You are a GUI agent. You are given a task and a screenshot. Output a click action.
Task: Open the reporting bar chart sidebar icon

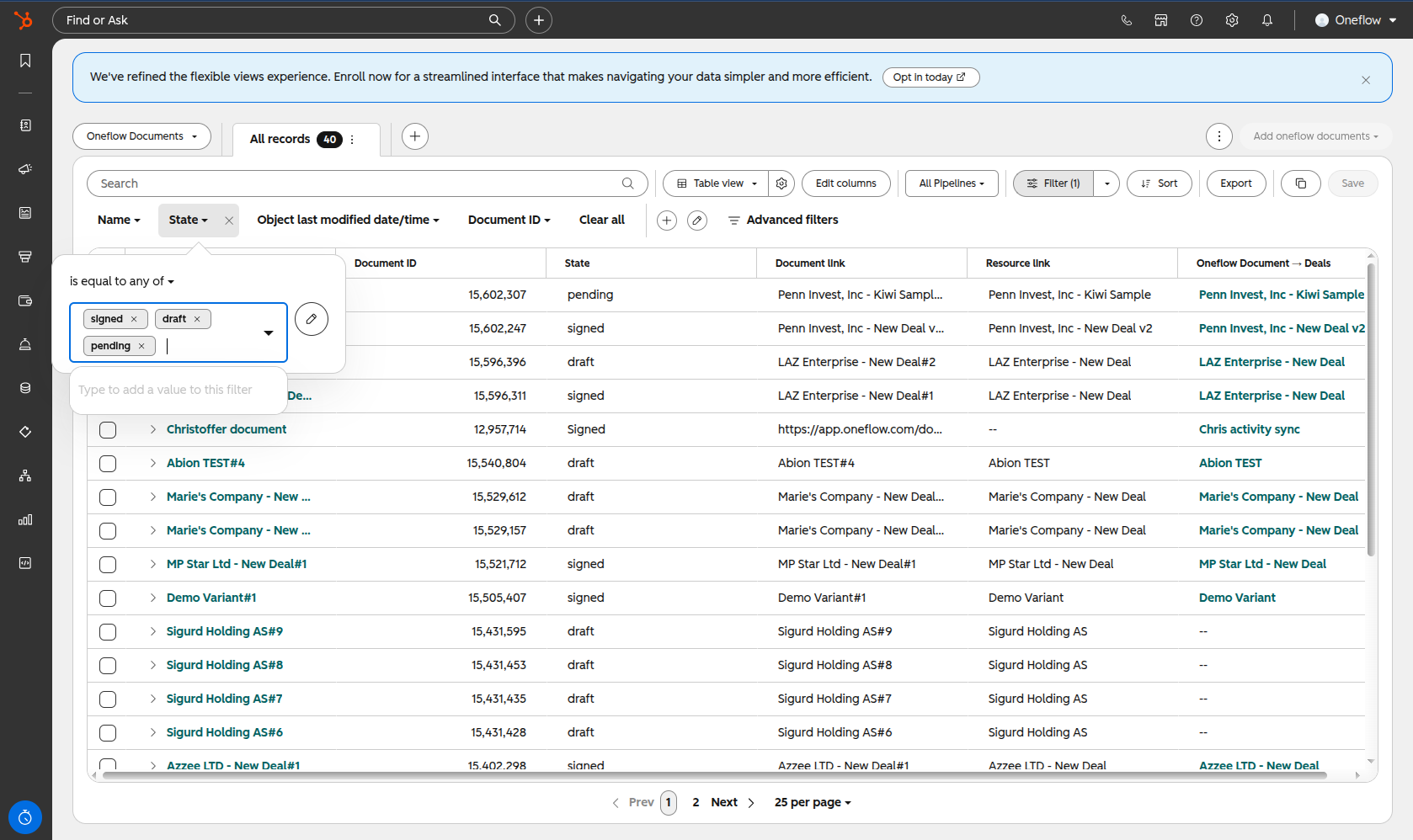pyautogui.click(x=25, y=519)
